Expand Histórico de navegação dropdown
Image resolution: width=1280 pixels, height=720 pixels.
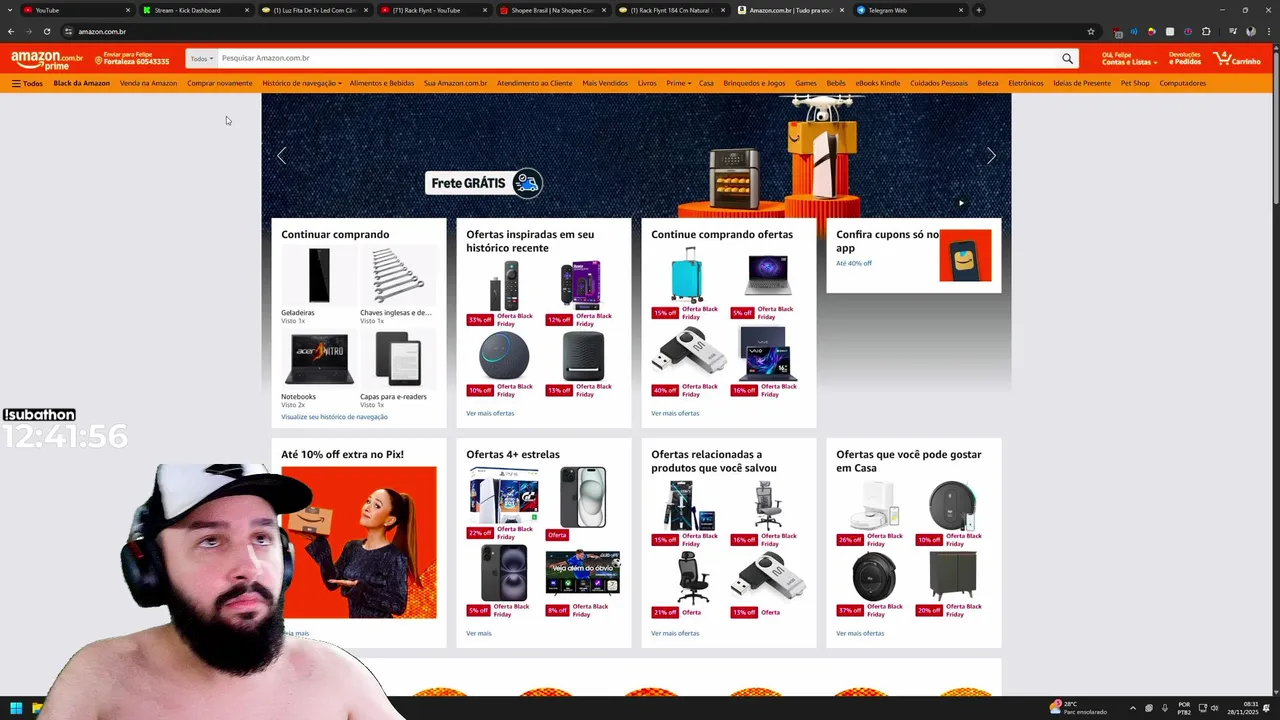tap(302, 83)
